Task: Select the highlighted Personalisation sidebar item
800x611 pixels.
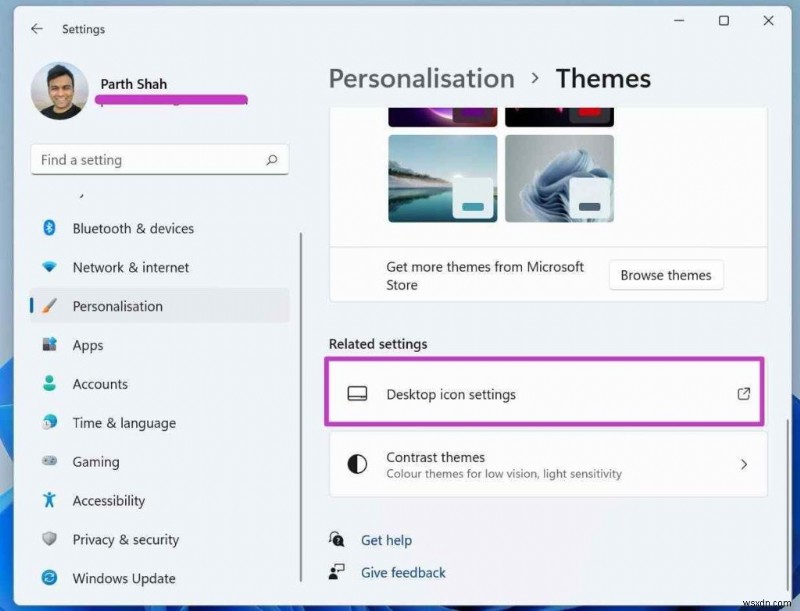Action: pos(117,306)
